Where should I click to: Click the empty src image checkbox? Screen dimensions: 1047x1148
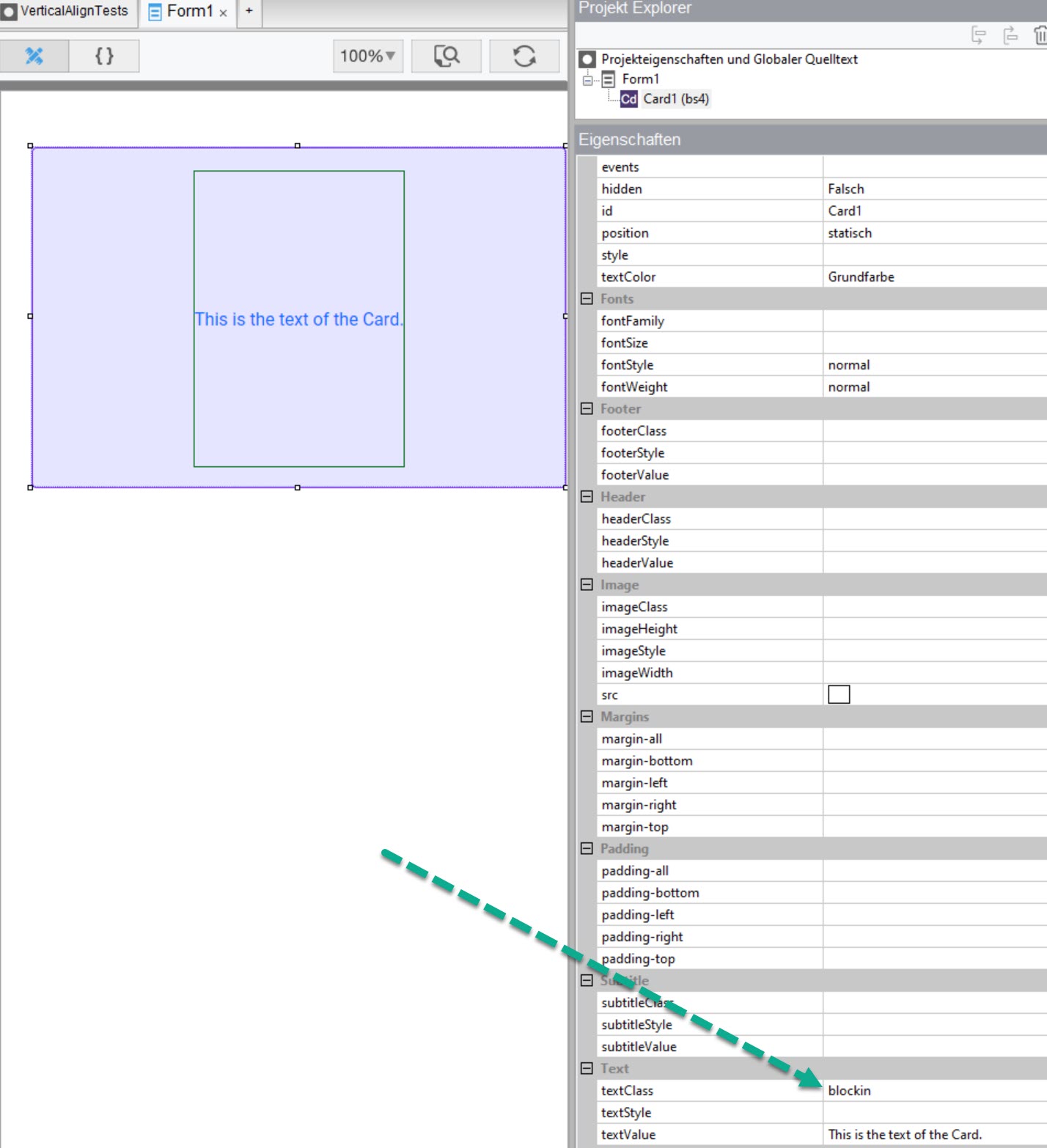click(x=839, y=693)
